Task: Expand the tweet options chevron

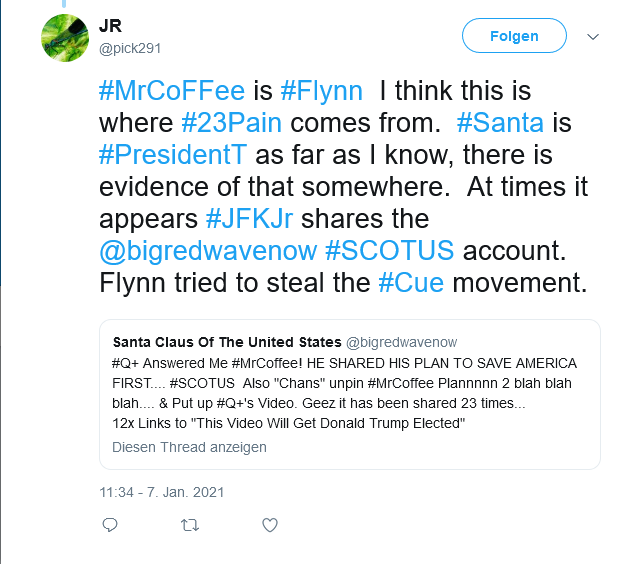Action: click(x=592, y=37)
